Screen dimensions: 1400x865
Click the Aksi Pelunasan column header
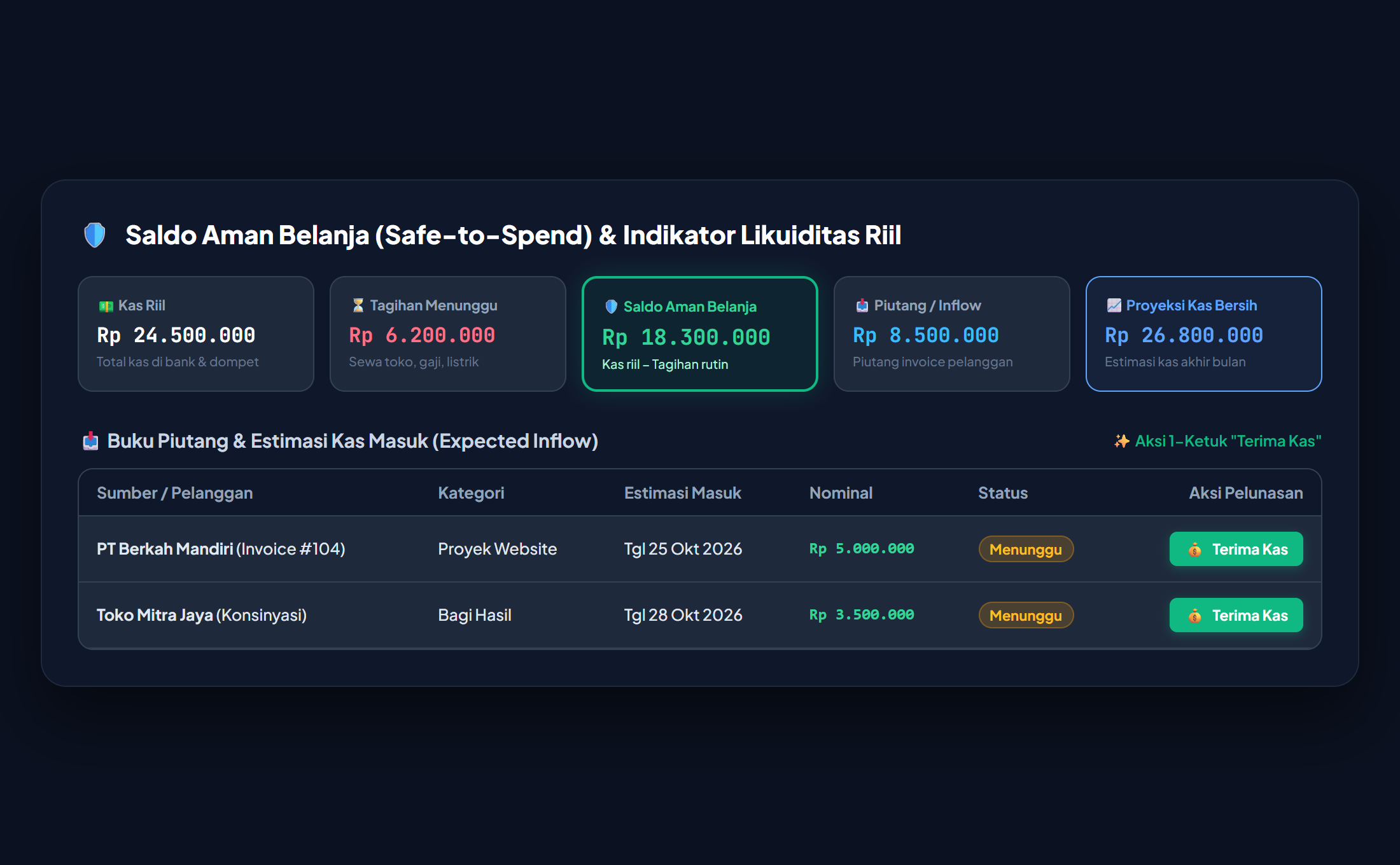pyautogui.click(x=1246, y=493)
